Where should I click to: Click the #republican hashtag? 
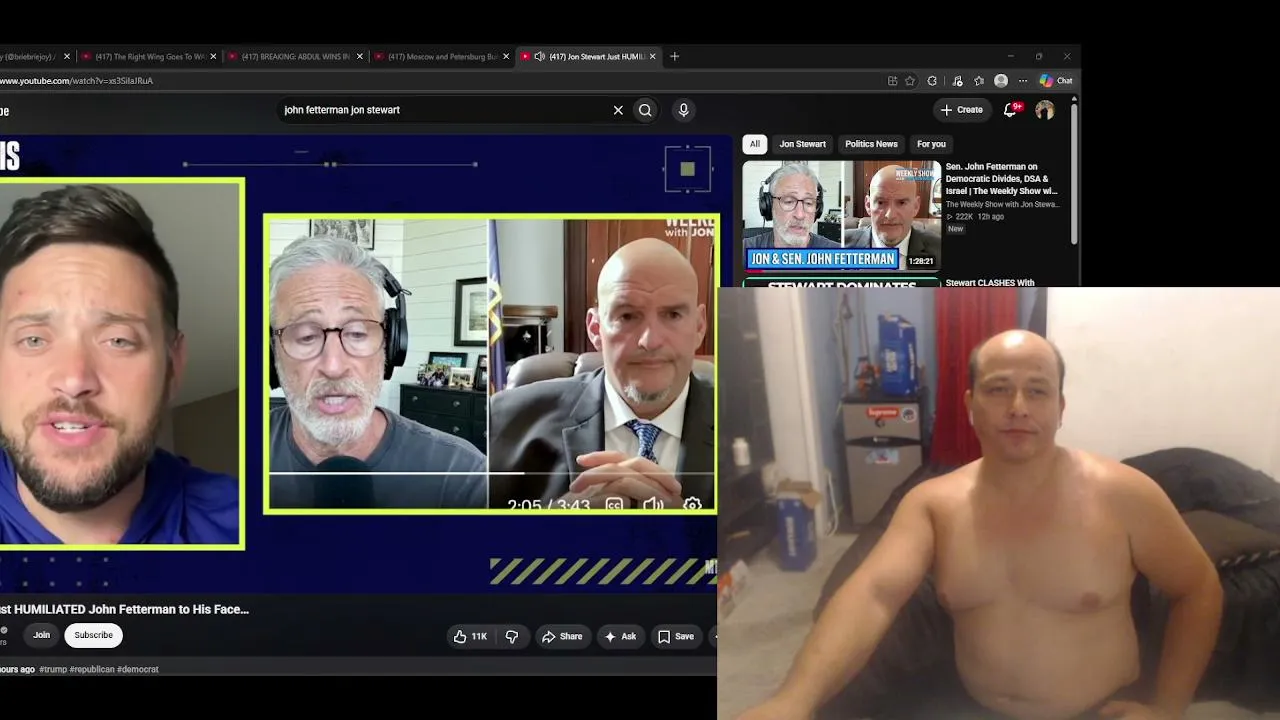92,669
